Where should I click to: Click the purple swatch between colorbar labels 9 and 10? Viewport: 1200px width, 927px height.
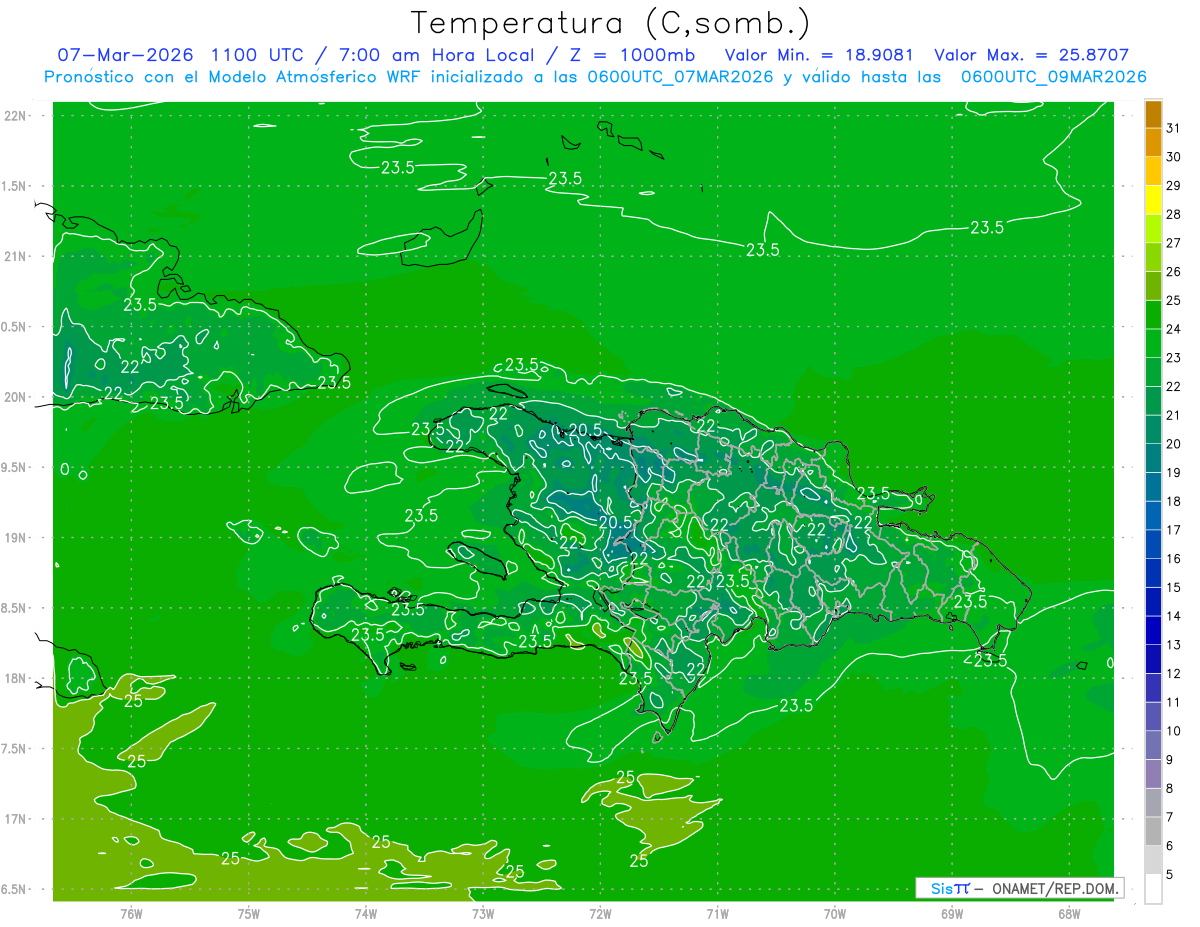[1153, 746]
